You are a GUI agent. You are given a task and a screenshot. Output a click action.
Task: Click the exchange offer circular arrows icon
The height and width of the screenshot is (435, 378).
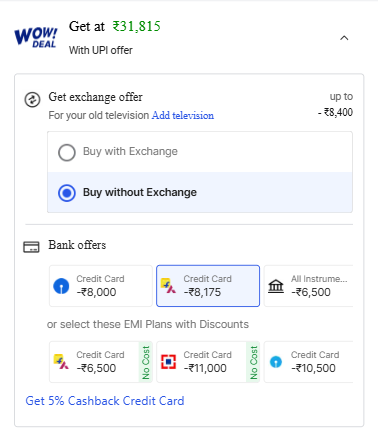pyautogui.click(x=32, y=100)
